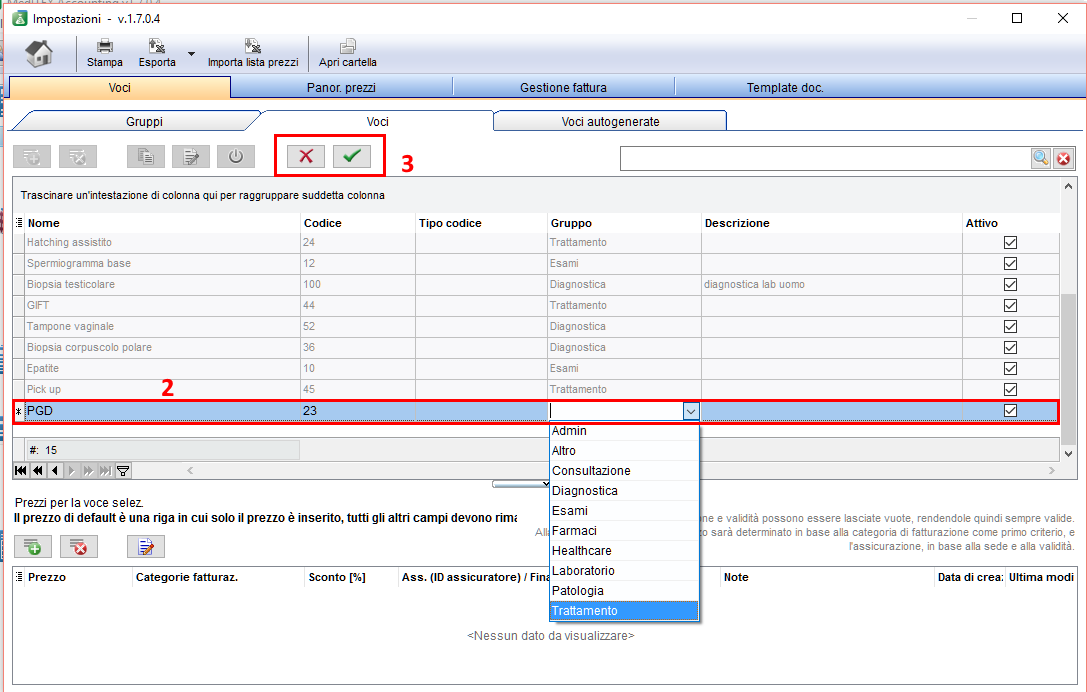The height and width of the screenshot is (692, 1087).
Task: Choose Consultazione from the Gruppo list
Action: (x=624, y=471)
